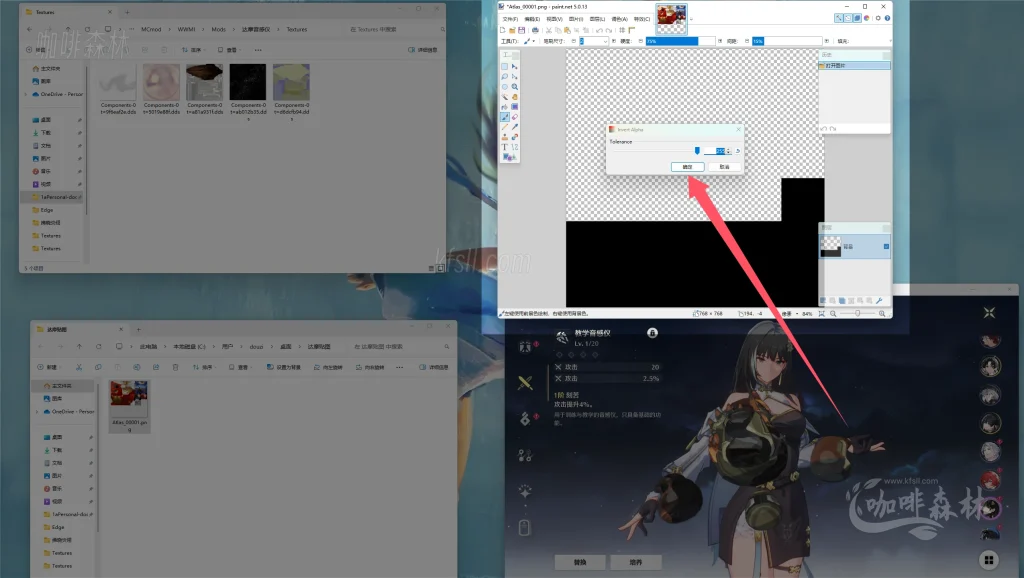Image resolution: width=1024 pixels, height=578 pixels.
Task: Choose the Zoom magnifier tool
Action: coord(515,87)
